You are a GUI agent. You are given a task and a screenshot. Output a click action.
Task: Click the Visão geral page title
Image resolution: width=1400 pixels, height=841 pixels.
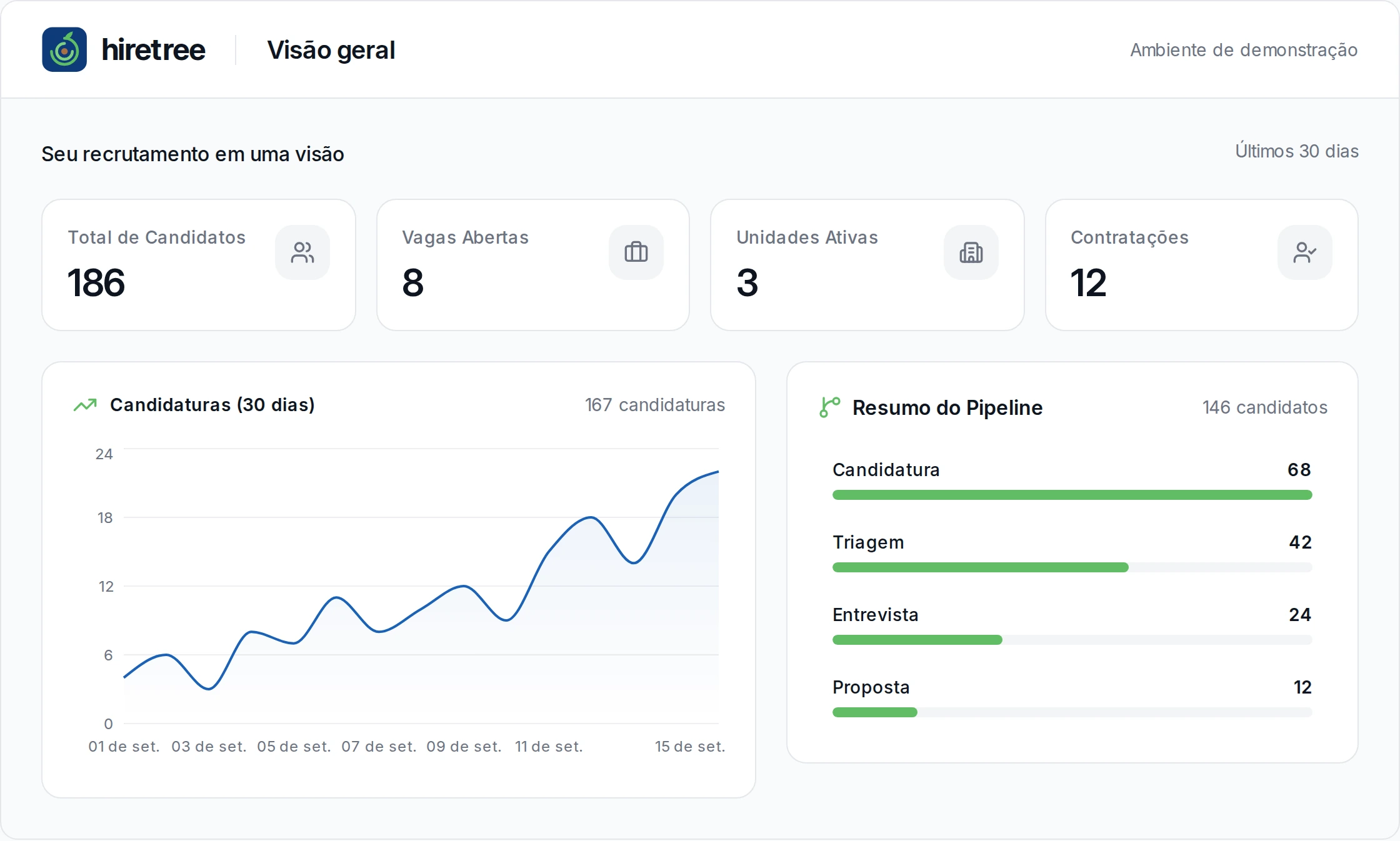(331, 50)
